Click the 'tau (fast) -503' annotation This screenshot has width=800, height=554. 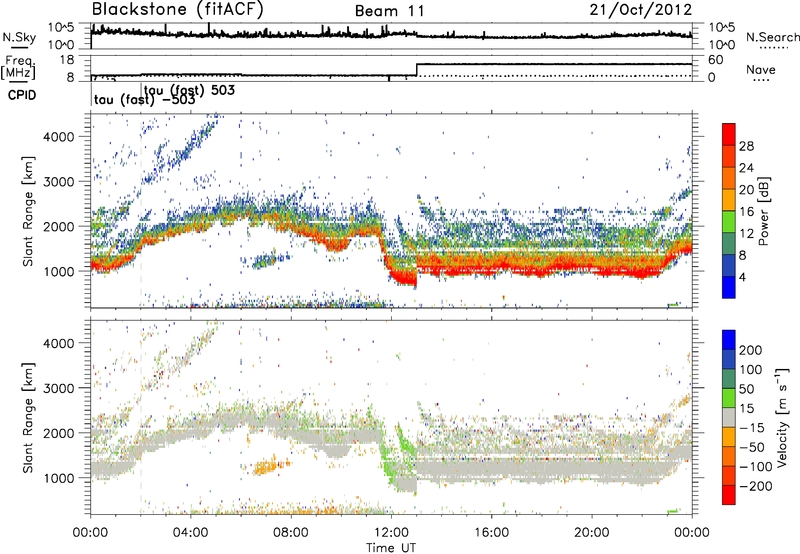(144, 99)
